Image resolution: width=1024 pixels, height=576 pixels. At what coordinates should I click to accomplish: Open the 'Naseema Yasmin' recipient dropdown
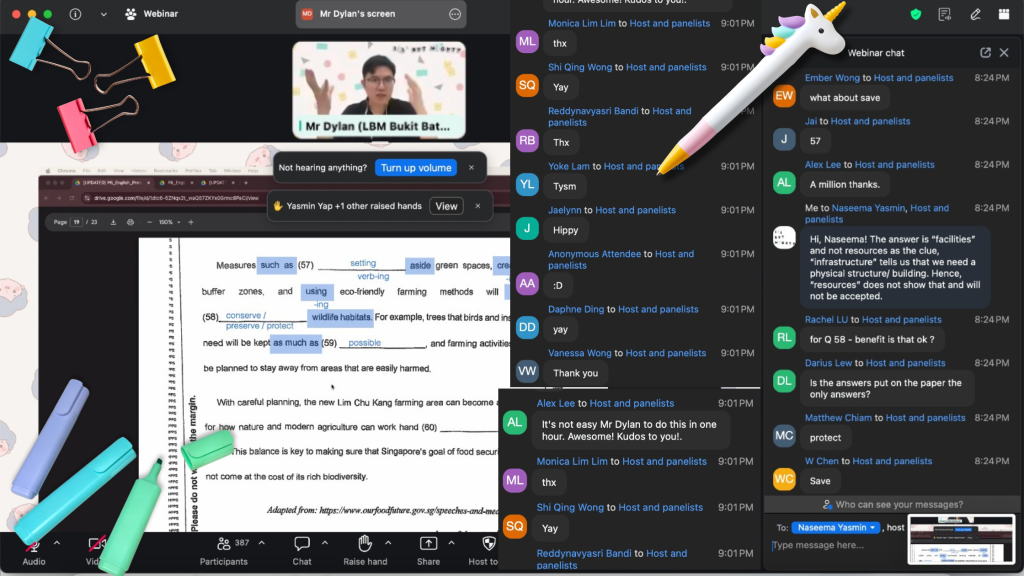835,527
